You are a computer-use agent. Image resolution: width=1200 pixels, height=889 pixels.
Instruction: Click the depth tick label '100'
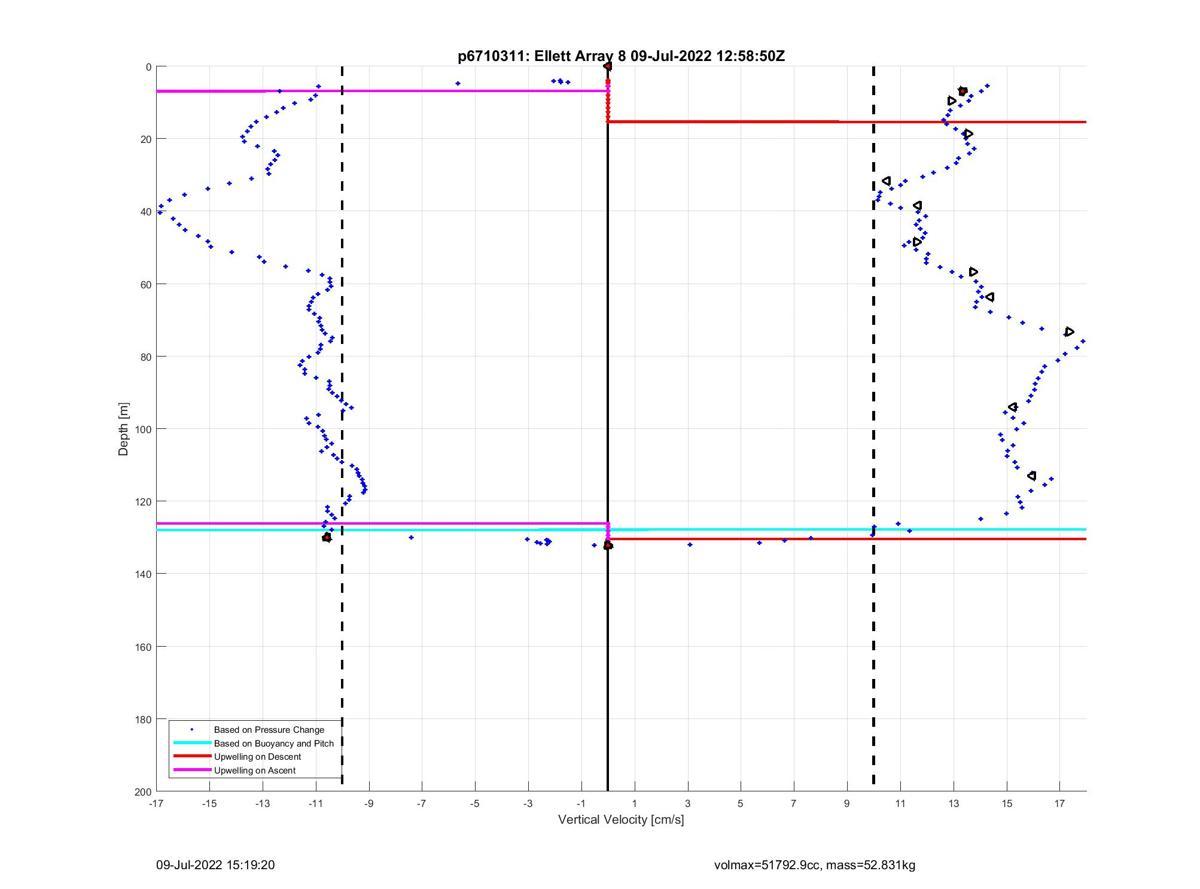click(143, 429)
